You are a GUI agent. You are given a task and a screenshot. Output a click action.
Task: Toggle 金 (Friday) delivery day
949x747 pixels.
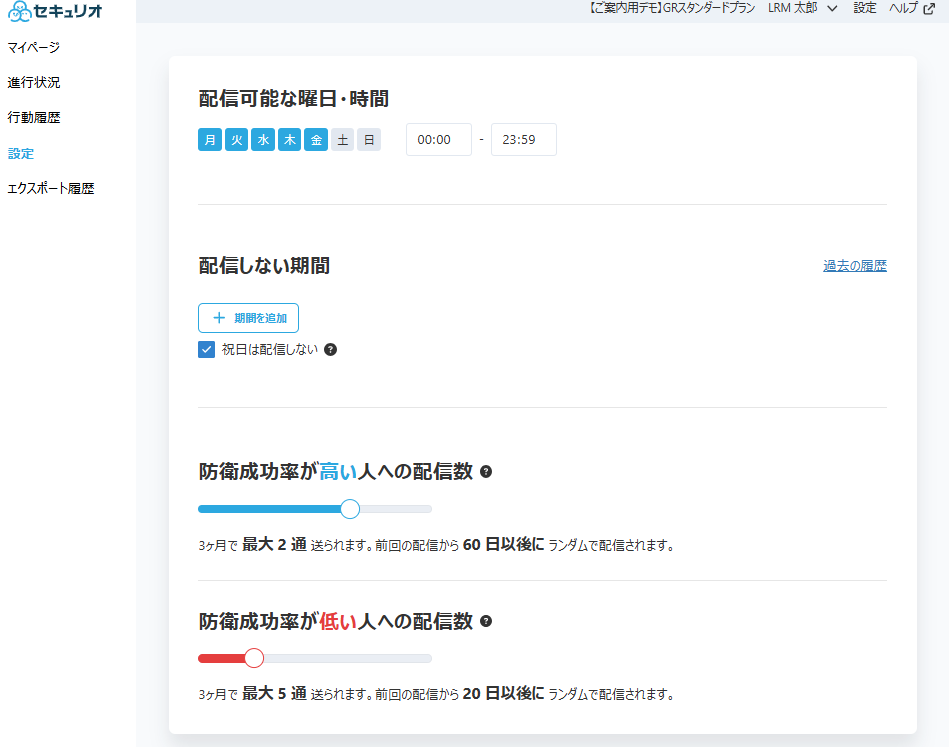pyautogui.click(x=316, y=140)
